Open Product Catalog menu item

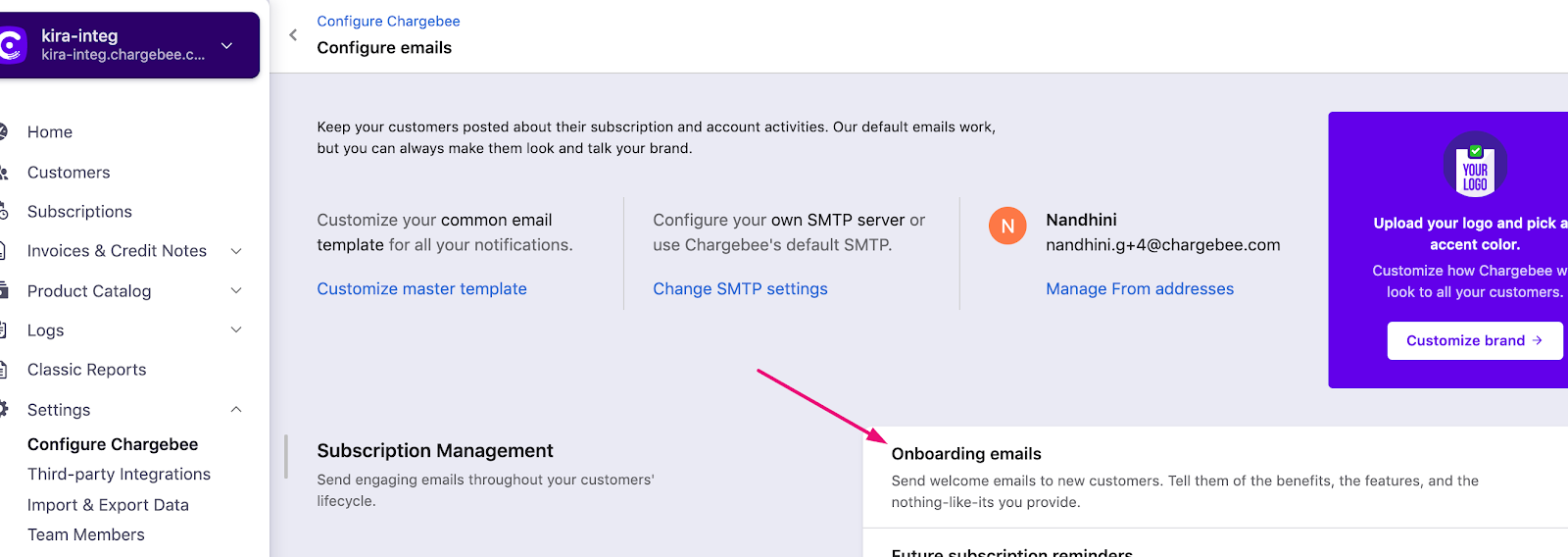coord(89,291)
